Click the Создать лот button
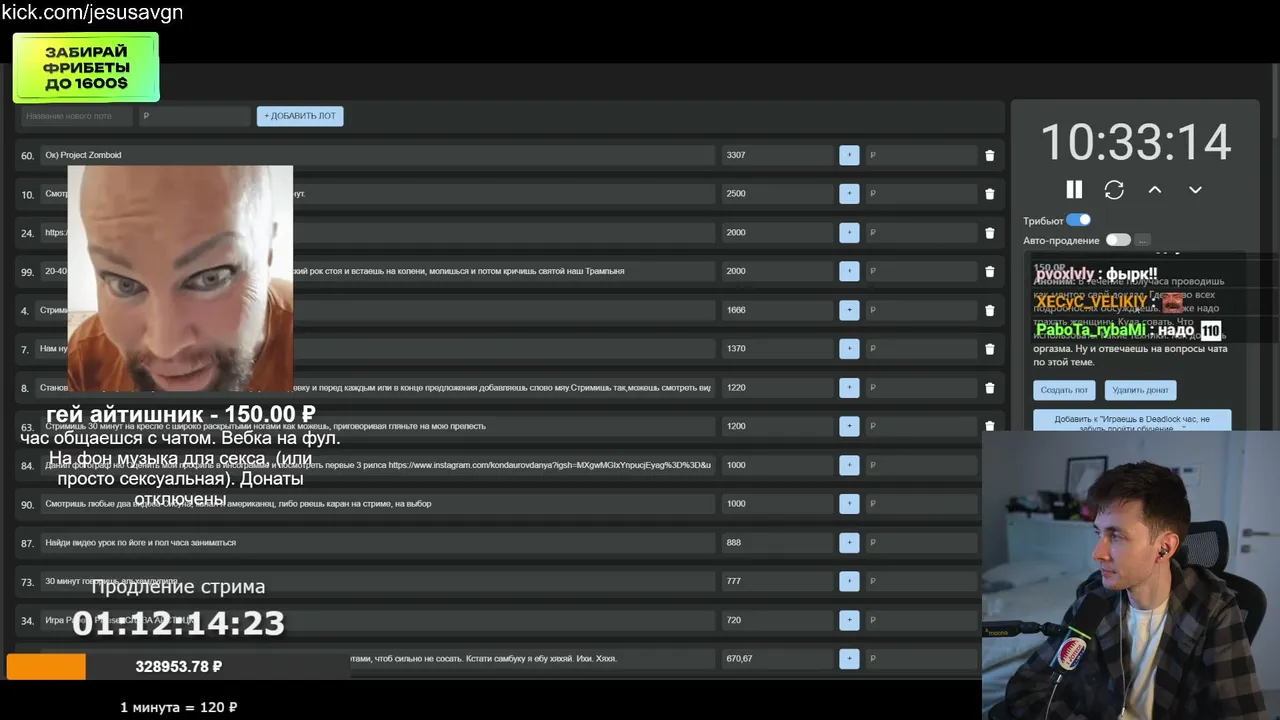This screenshot has height=720, width=1280. [1064, 390]
